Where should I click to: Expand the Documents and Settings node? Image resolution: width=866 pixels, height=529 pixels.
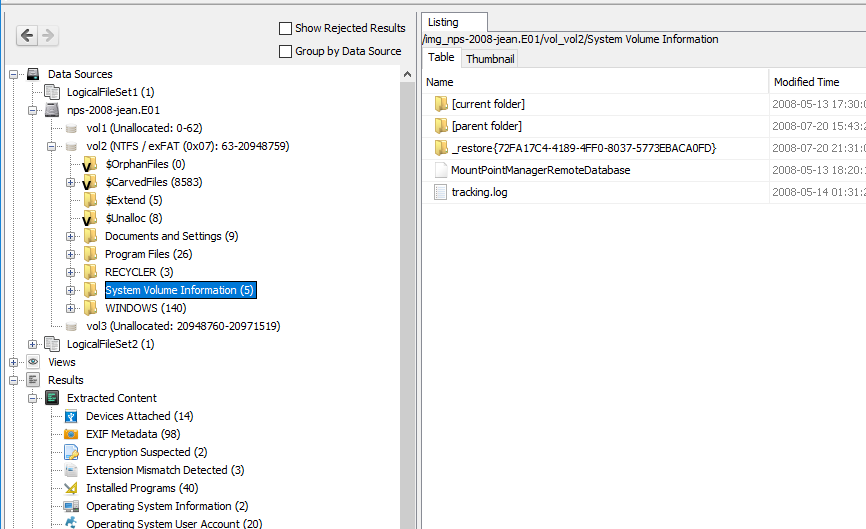(71, 236)
